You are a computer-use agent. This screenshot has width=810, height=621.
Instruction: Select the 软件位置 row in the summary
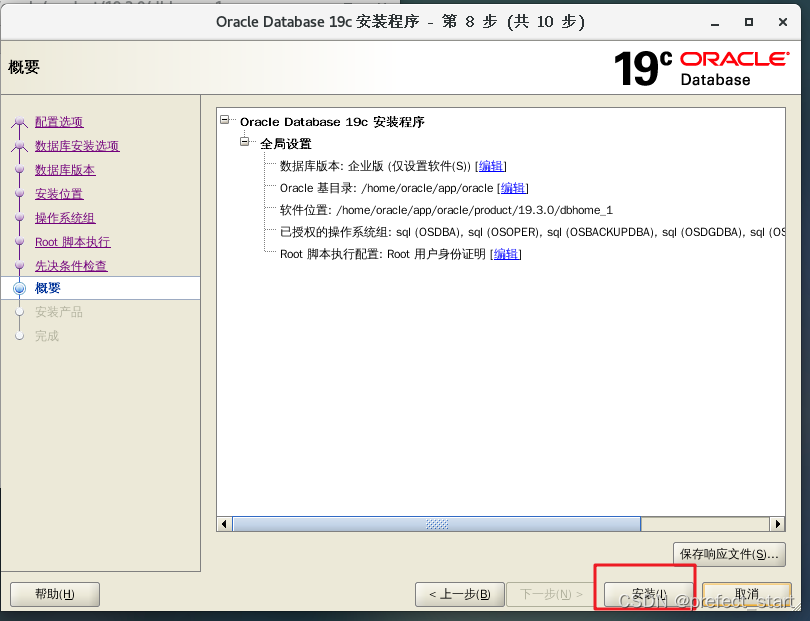point(446,210)
